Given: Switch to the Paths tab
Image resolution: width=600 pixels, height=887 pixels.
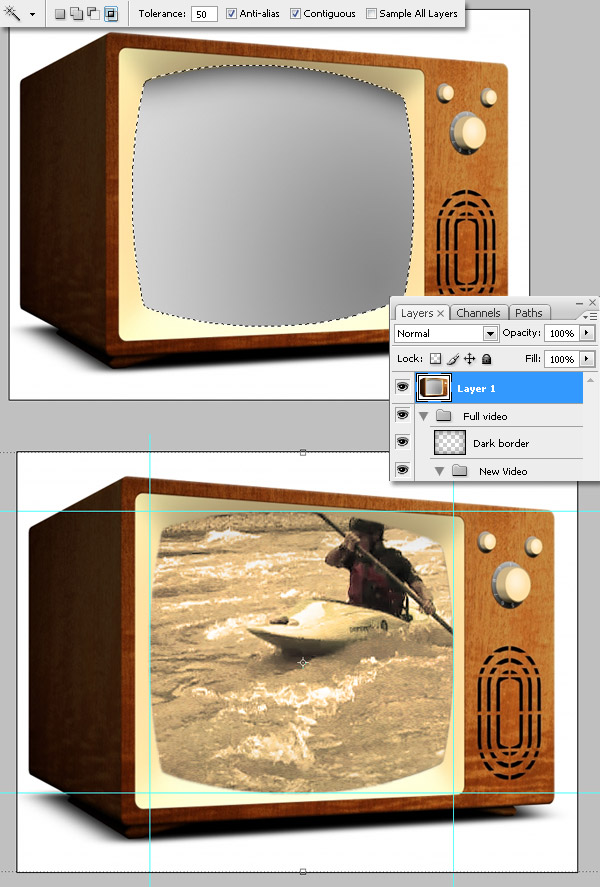Looking at the screenshot, I should (x=529, y=313).
